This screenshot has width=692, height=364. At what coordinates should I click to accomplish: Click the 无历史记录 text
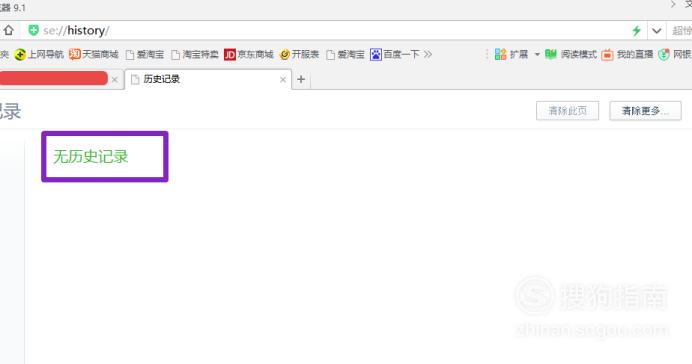tap(90, 157)
